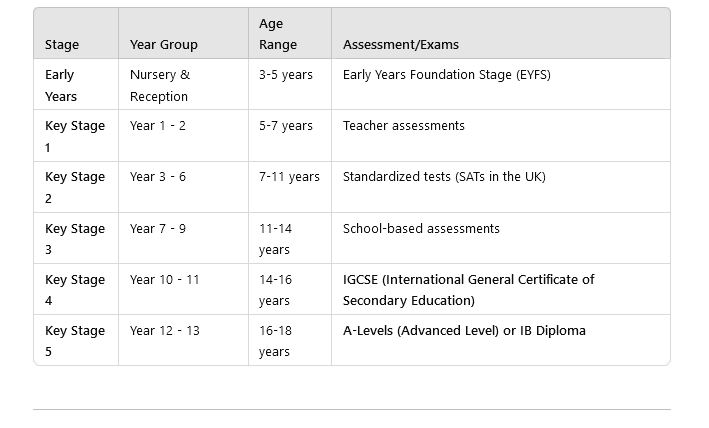Select the Key Stage 1 cell
The height and width of the screenshot is (428, 709).
[76, 136]
